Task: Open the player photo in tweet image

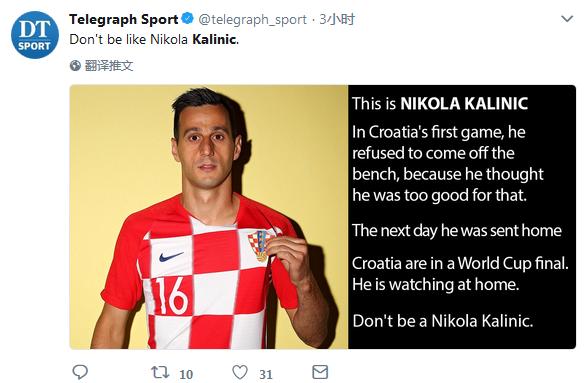Action: [209, 217]
